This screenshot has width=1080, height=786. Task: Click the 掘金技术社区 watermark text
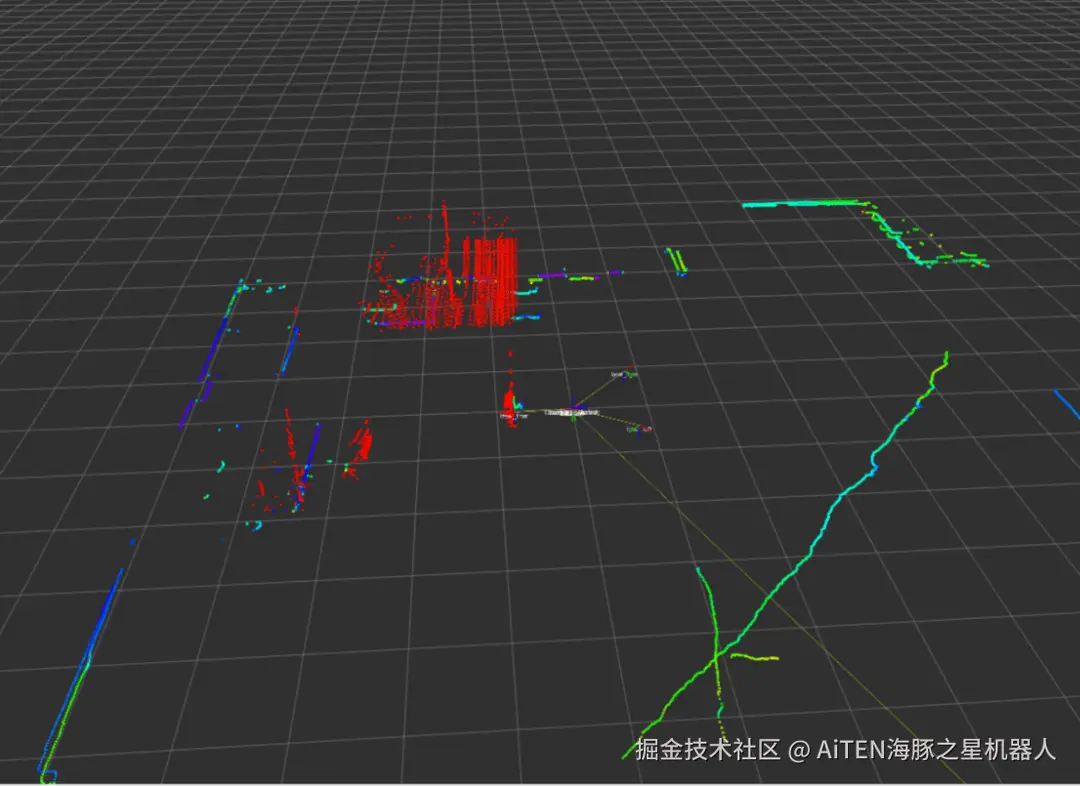click(x=707, y=749)
